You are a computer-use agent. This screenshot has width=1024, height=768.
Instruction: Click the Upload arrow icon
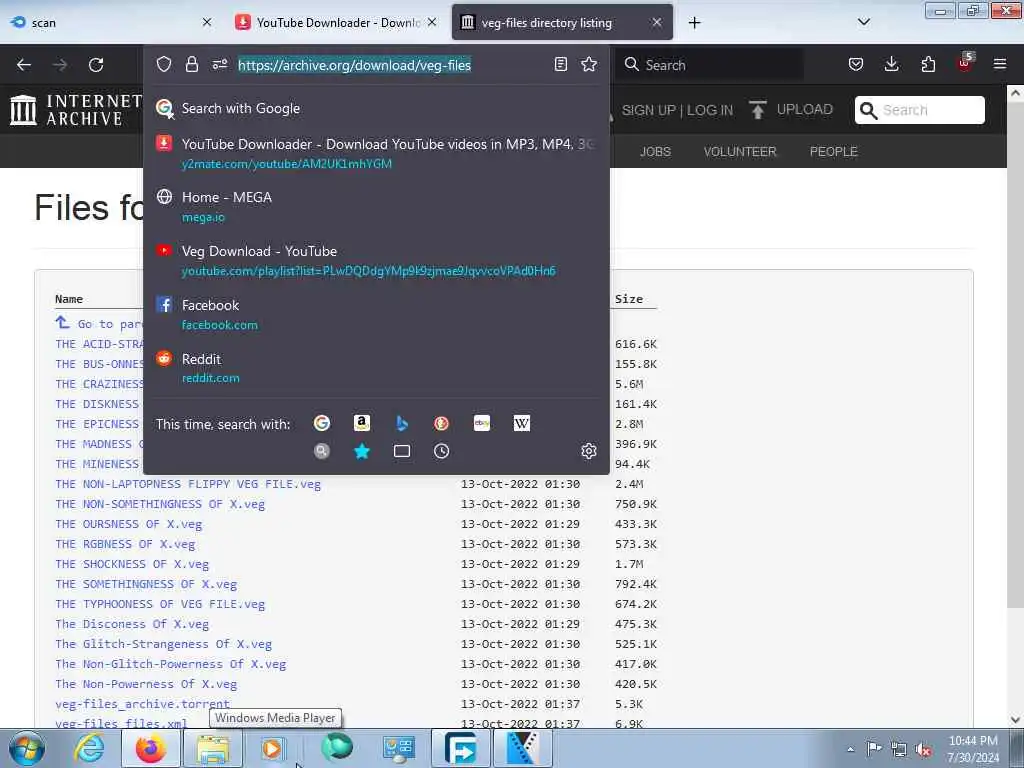tap(758, 109)
